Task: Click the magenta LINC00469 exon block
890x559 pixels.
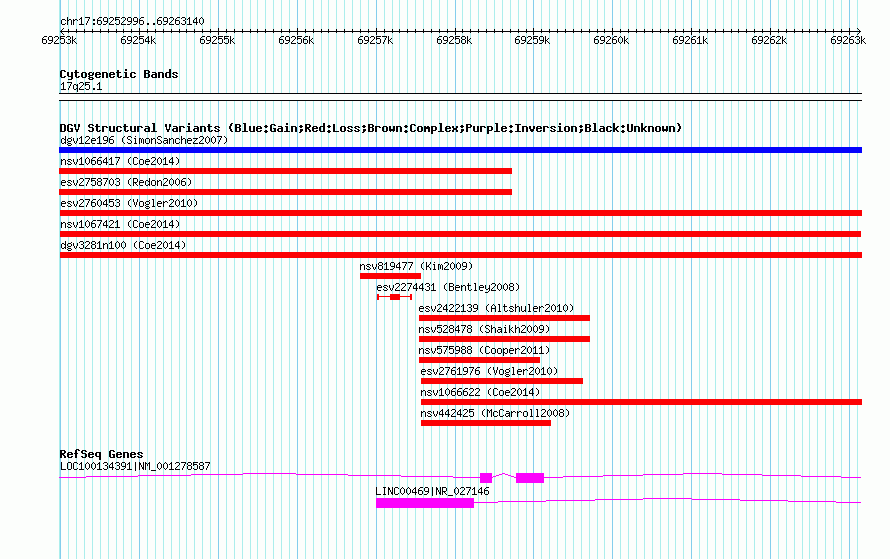Action: (x=425, y=503)
